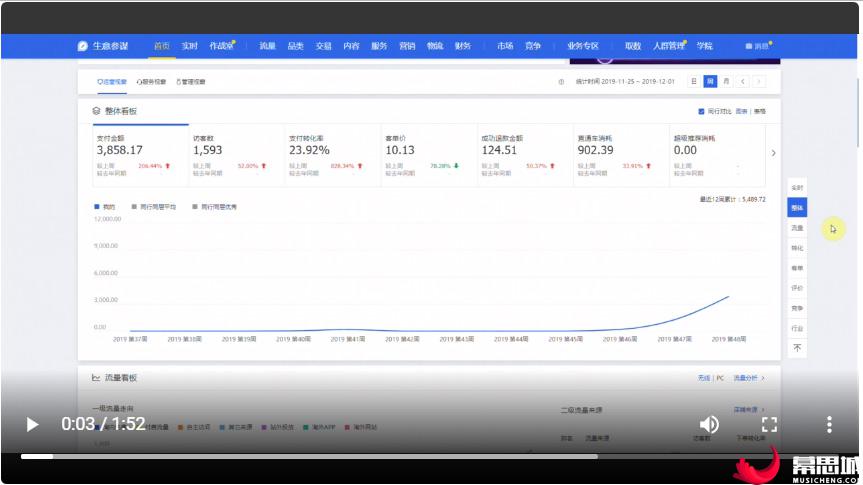This screenshot has height=485, width=863.
Task: Jump to 转化 in side anchor menu
Action: [797, 248]
